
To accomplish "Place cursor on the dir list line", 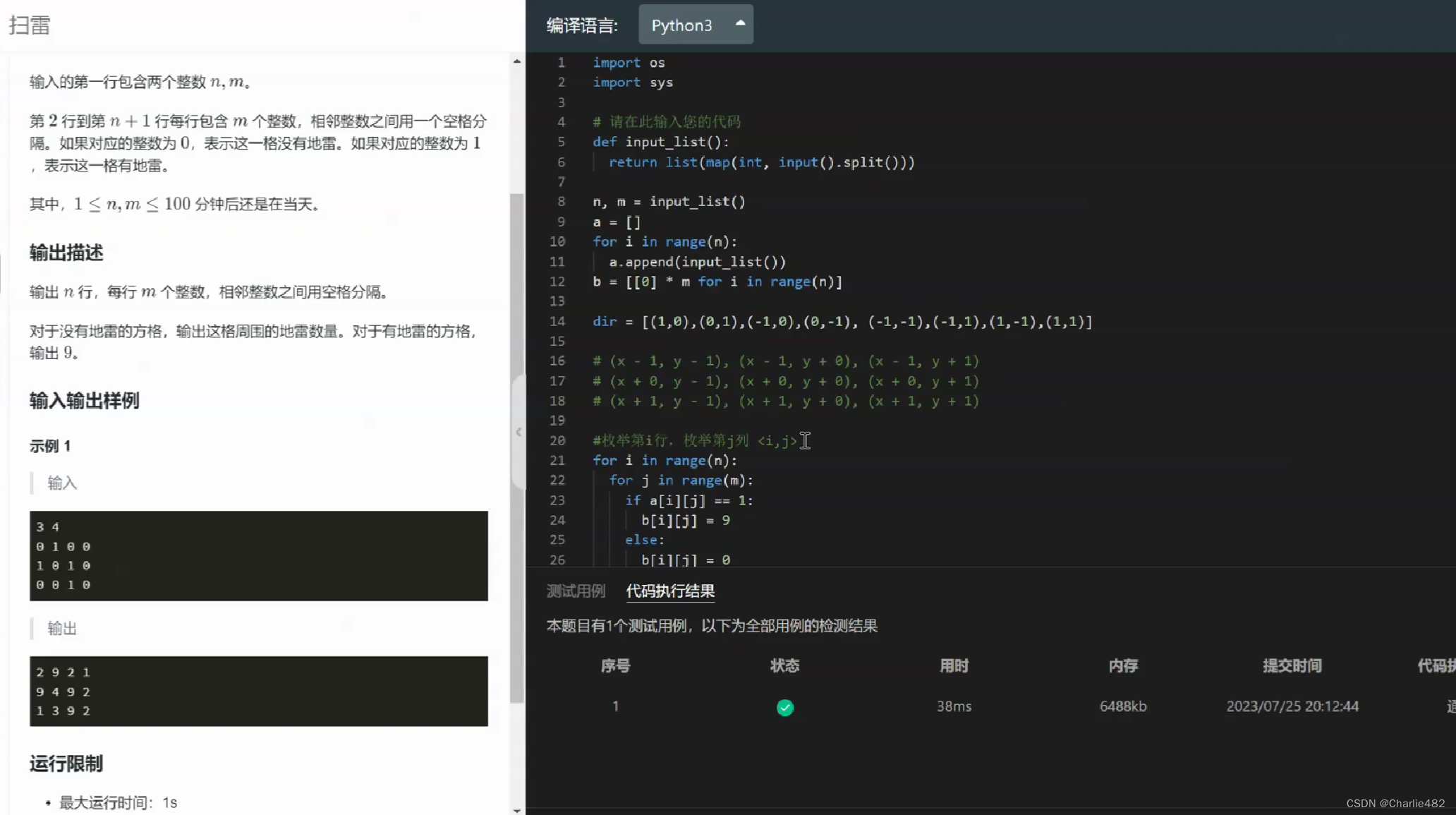I will click(x=842, y=322).
